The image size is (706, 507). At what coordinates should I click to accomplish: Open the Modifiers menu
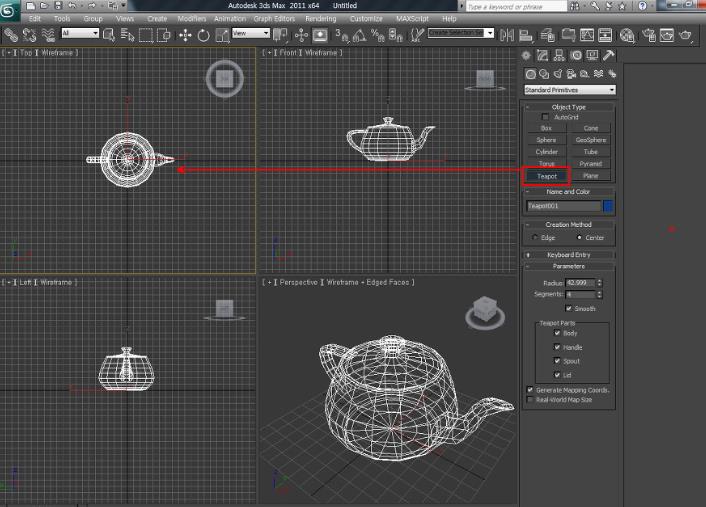(191, 18)
